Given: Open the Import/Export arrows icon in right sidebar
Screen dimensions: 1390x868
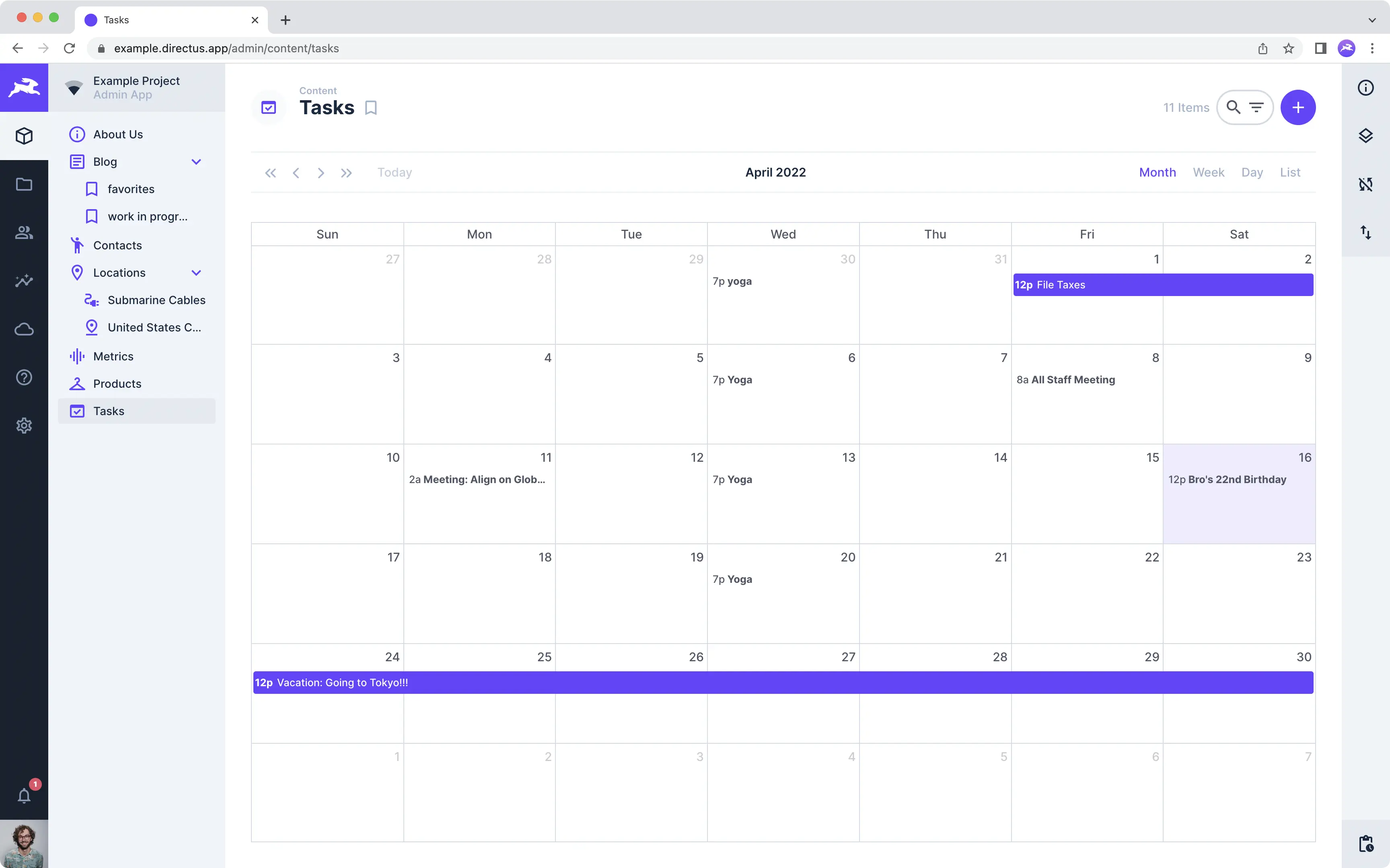Looking at the screenshot, I should point(1365,232).
